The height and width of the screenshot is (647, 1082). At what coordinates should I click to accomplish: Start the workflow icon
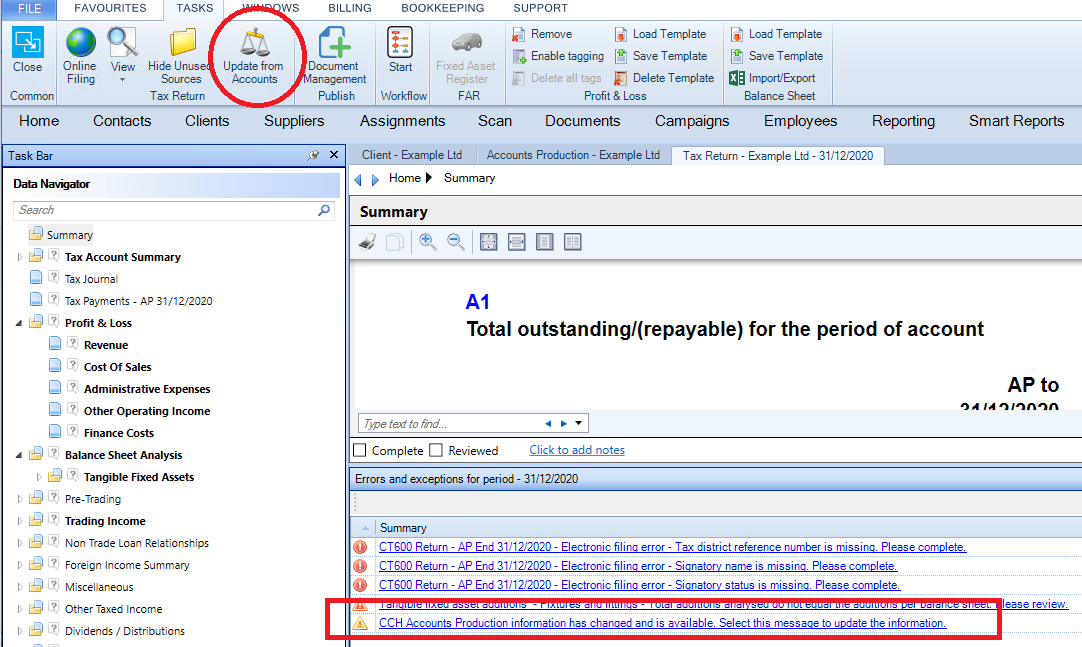tap(400, 42)
